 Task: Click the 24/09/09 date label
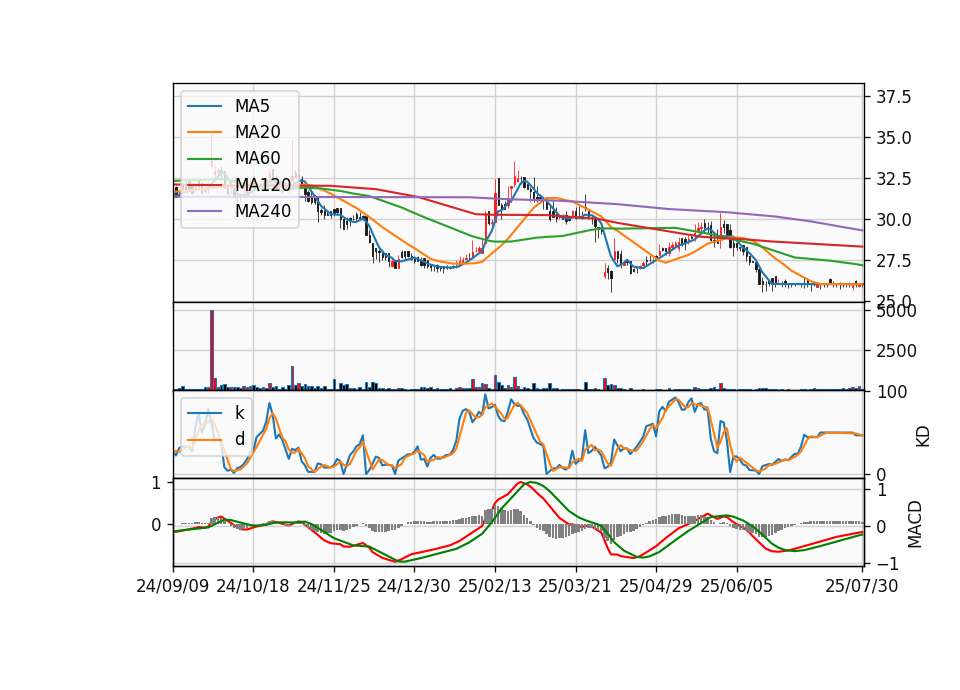[x=173, y=586]
